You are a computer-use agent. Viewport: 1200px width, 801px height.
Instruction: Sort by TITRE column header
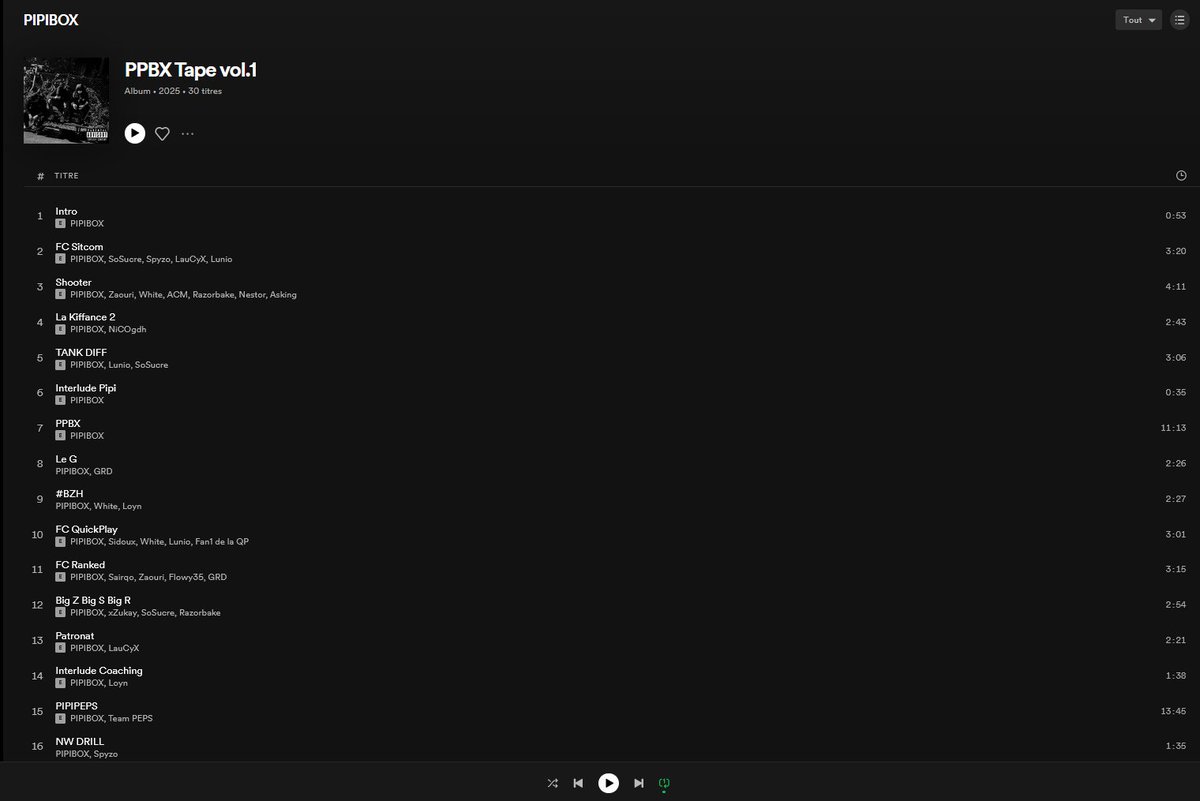(x=67, y=176)
